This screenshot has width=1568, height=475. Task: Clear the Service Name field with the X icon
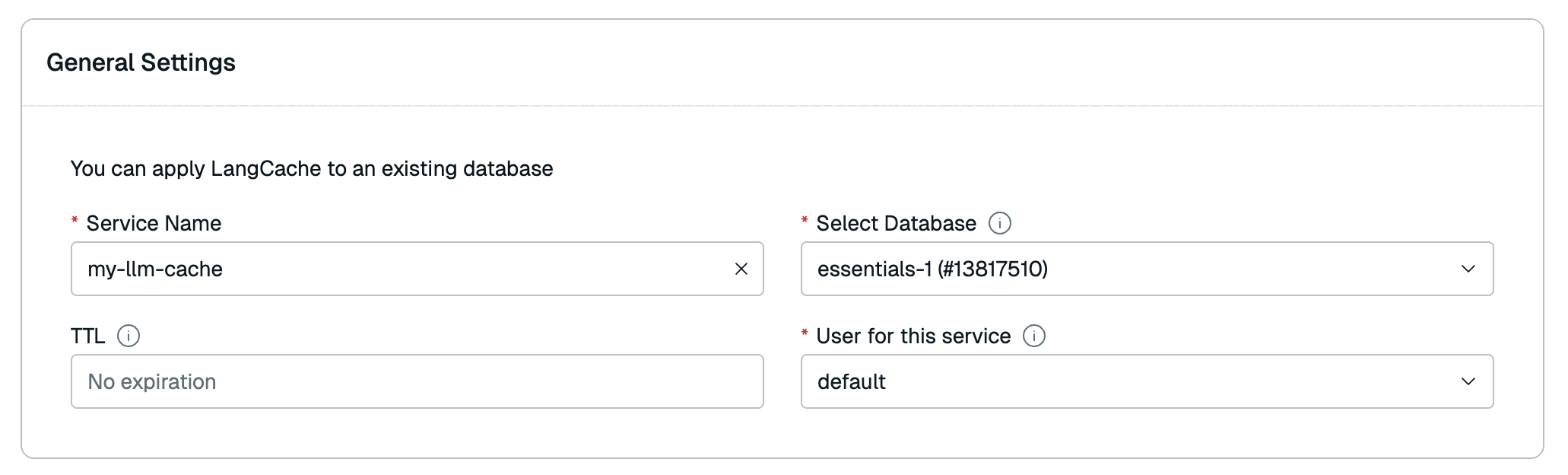click(741, 269)
